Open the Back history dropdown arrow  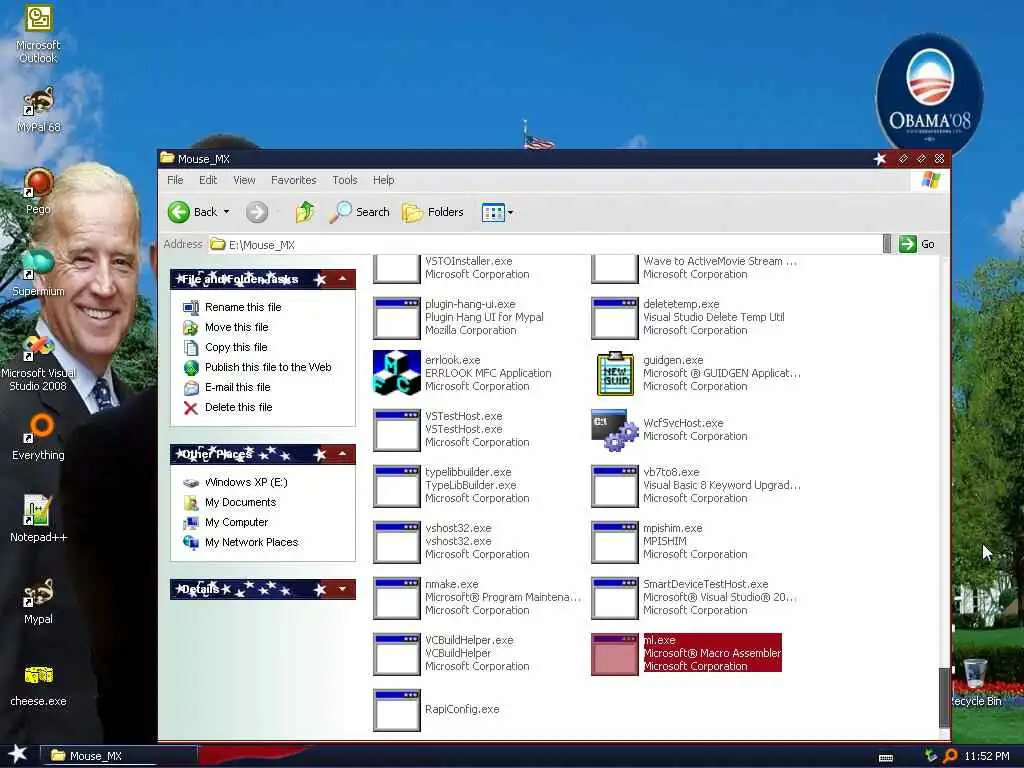click(x=227, y=212)
